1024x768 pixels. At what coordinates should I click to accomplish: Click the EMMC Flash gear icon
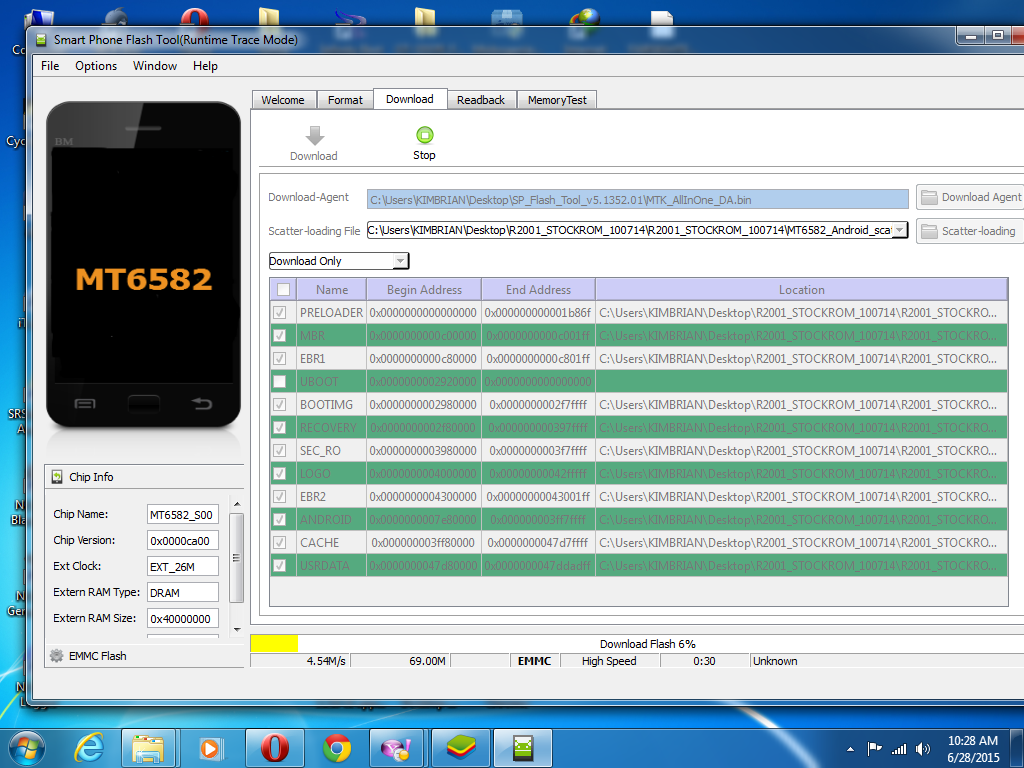pos(57,656)
